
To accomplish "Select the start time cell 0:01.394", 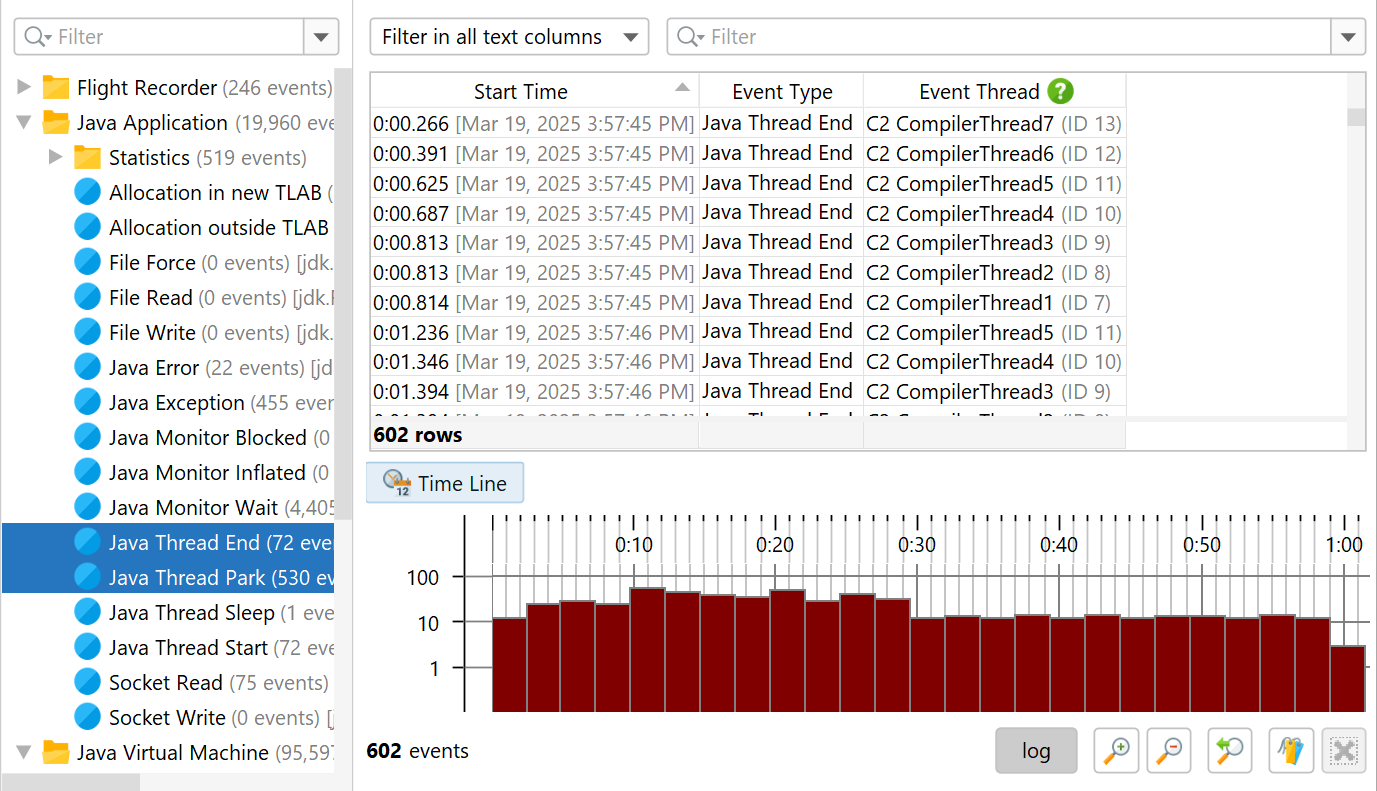I will 534,391.
